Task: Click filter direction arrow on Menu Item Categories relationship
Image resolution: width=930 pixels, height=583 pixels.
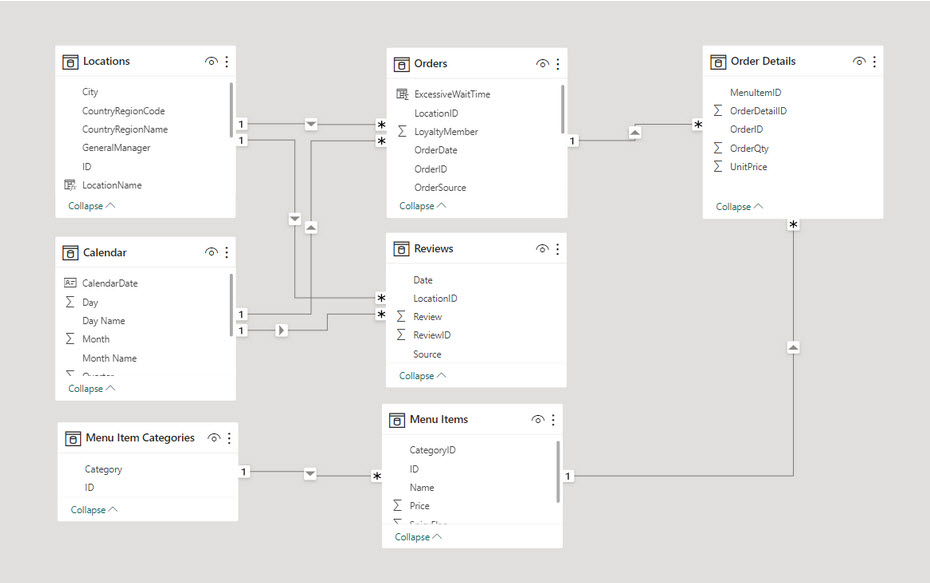Action: coord(310,473)
